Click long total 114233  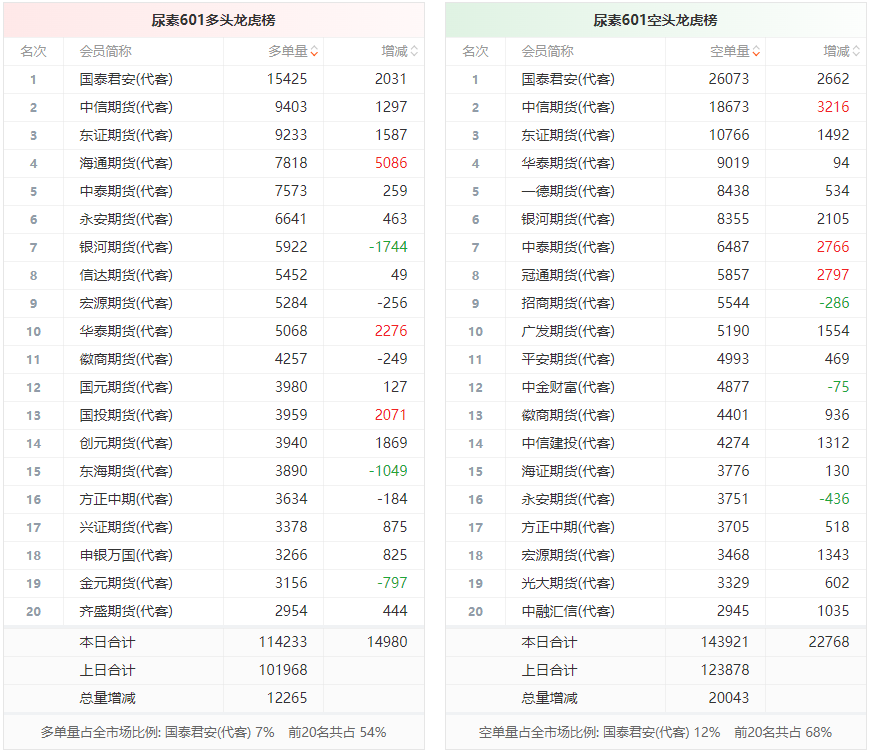[283, 642]
